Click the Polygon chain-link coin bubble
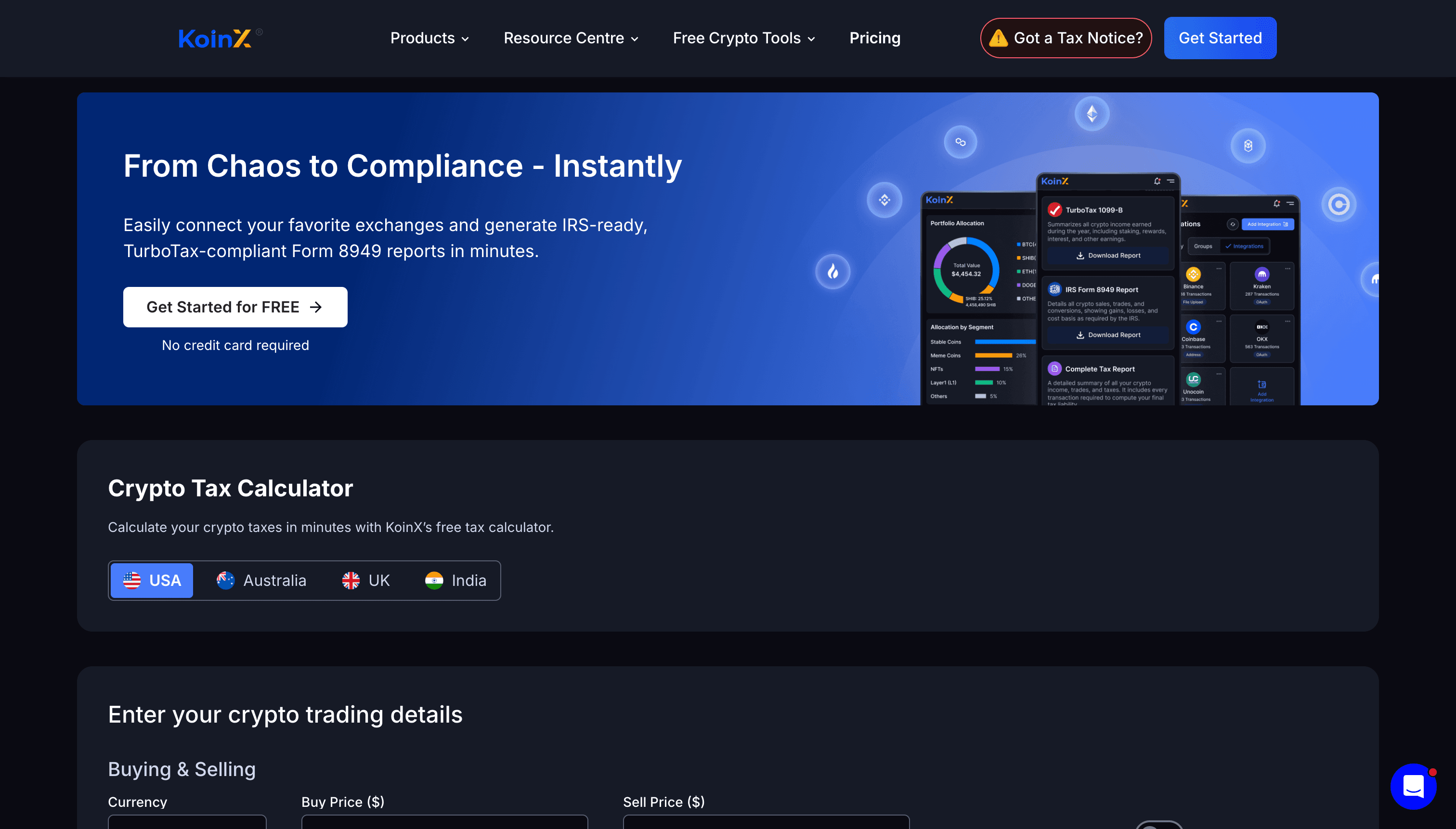 [x=960, y=142]
